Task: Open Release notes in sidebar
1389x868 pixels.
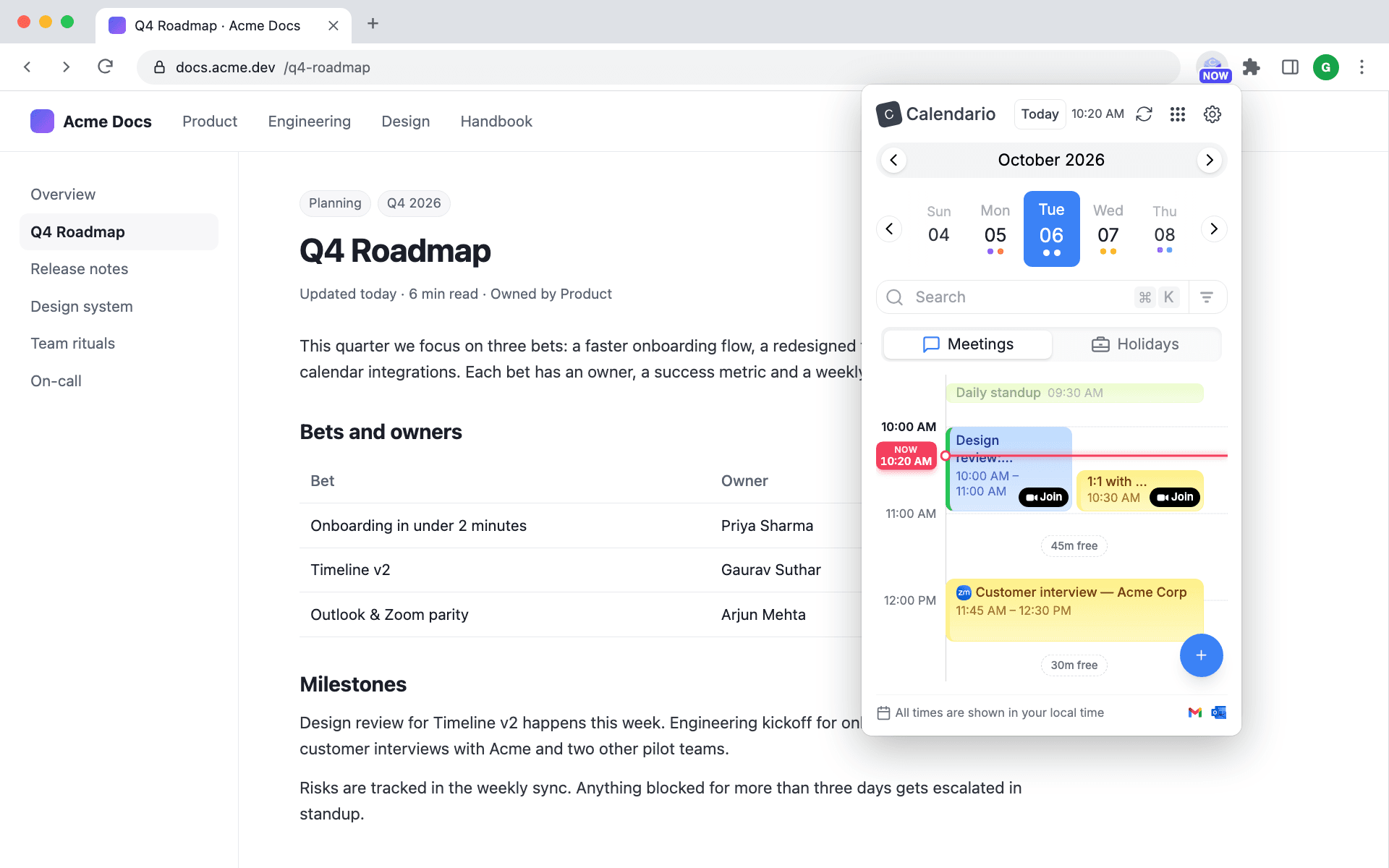Action: point(80,269)
